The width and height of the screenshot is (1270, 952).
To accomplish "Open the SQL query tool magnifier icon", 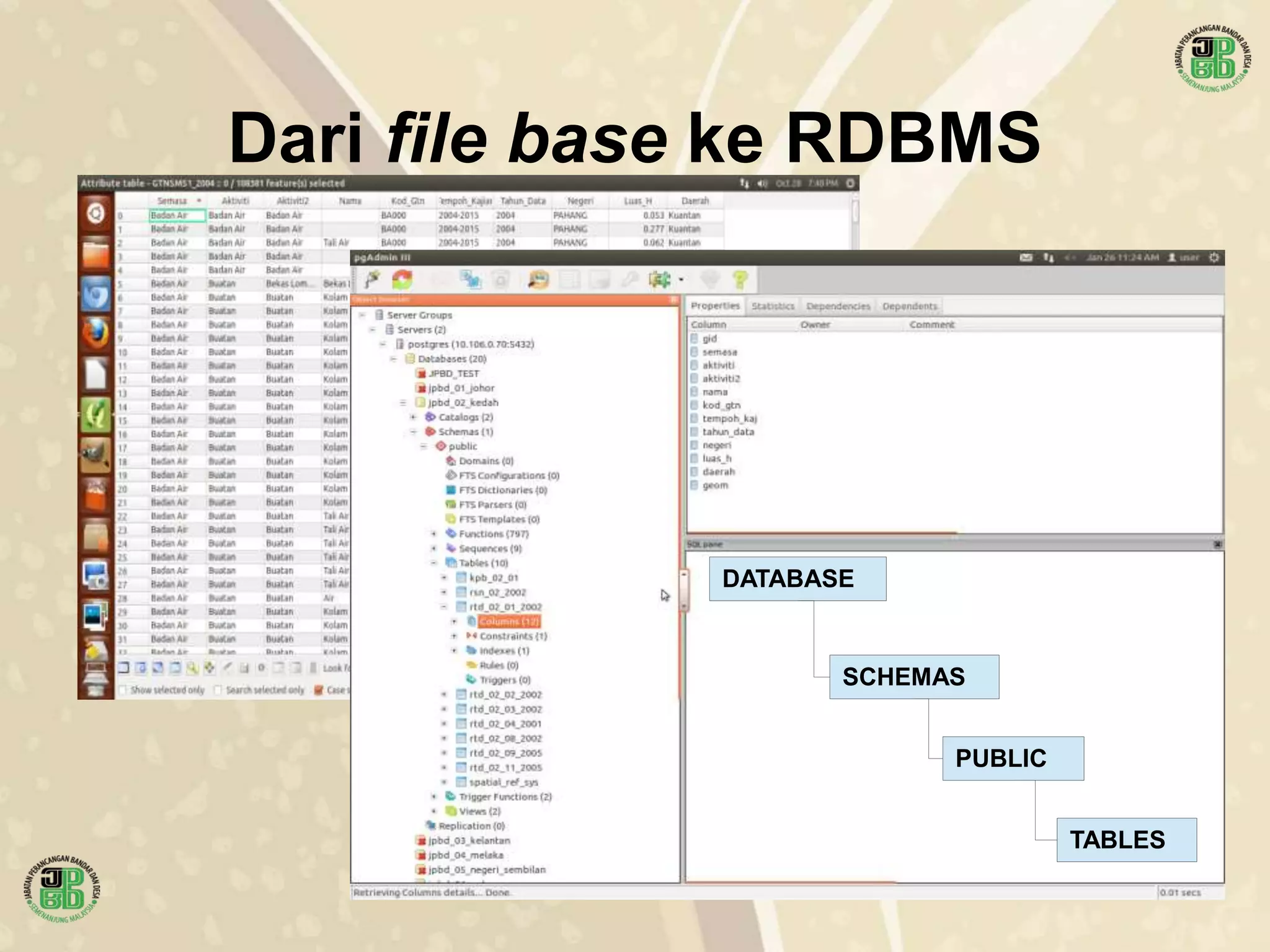I will [x=538, y=280].
